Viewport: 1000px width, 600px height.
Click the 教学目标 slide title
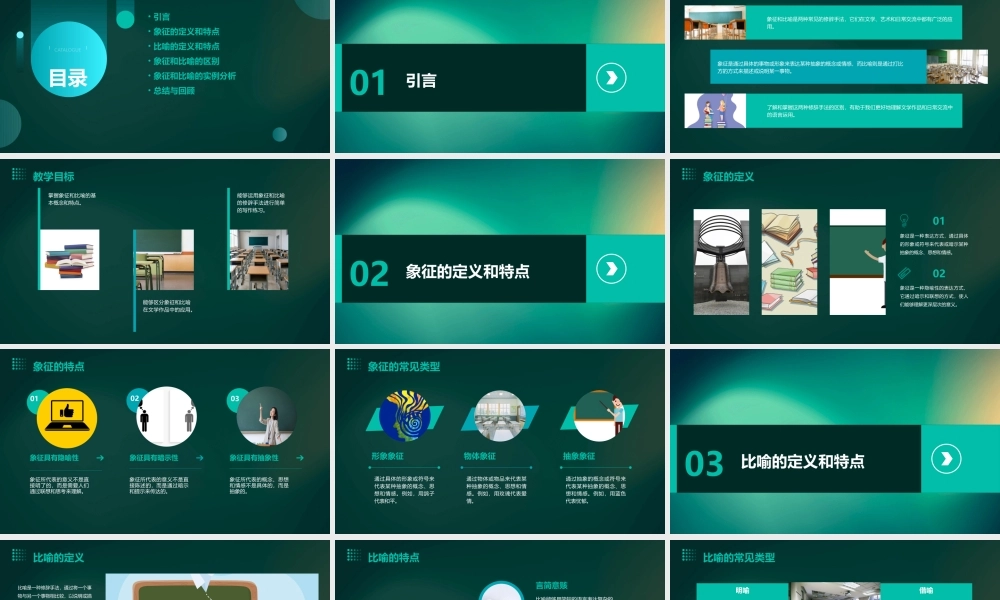(54, 177)
